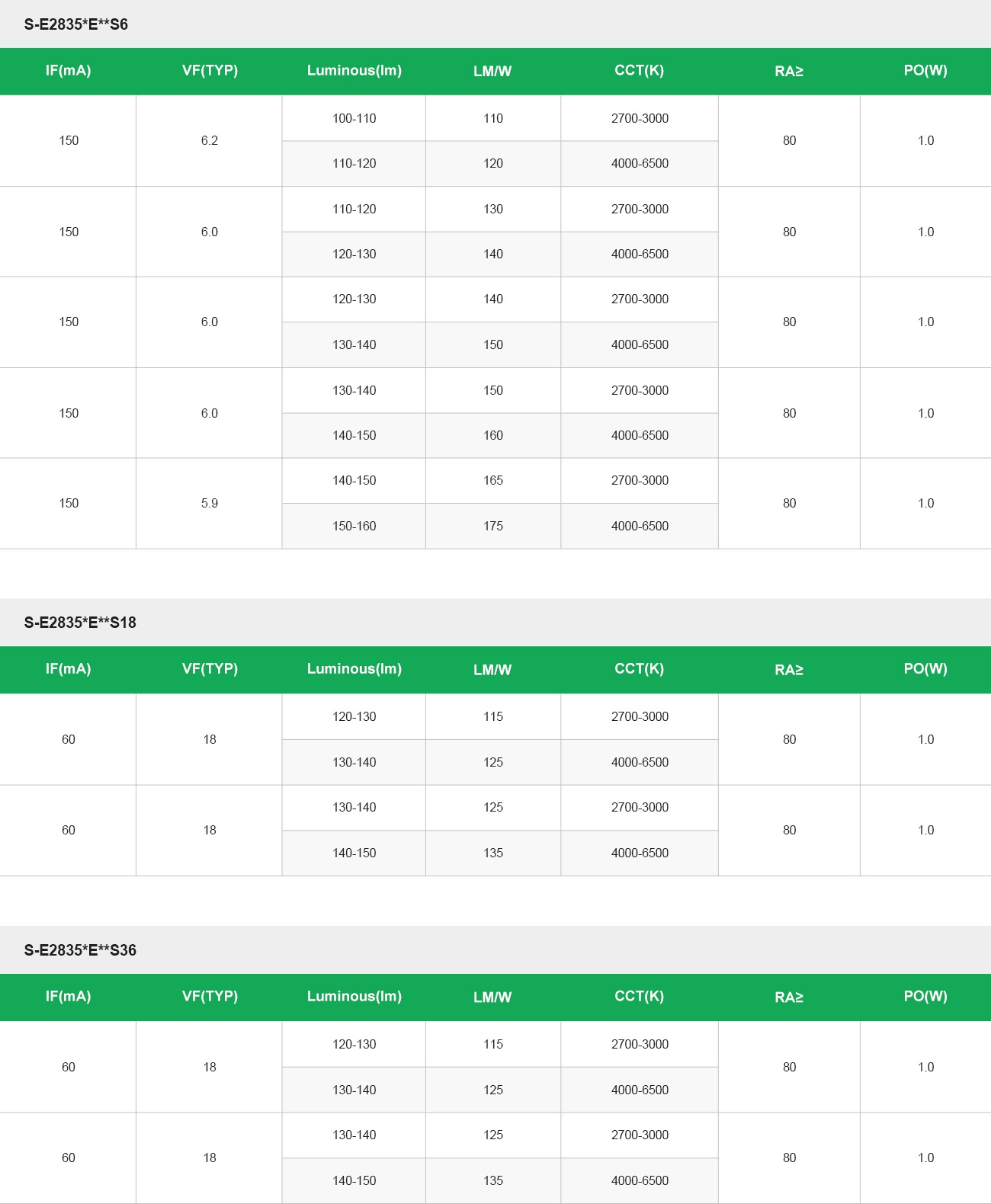Click the 120 LM/W value cell

(x=493, y=163)
